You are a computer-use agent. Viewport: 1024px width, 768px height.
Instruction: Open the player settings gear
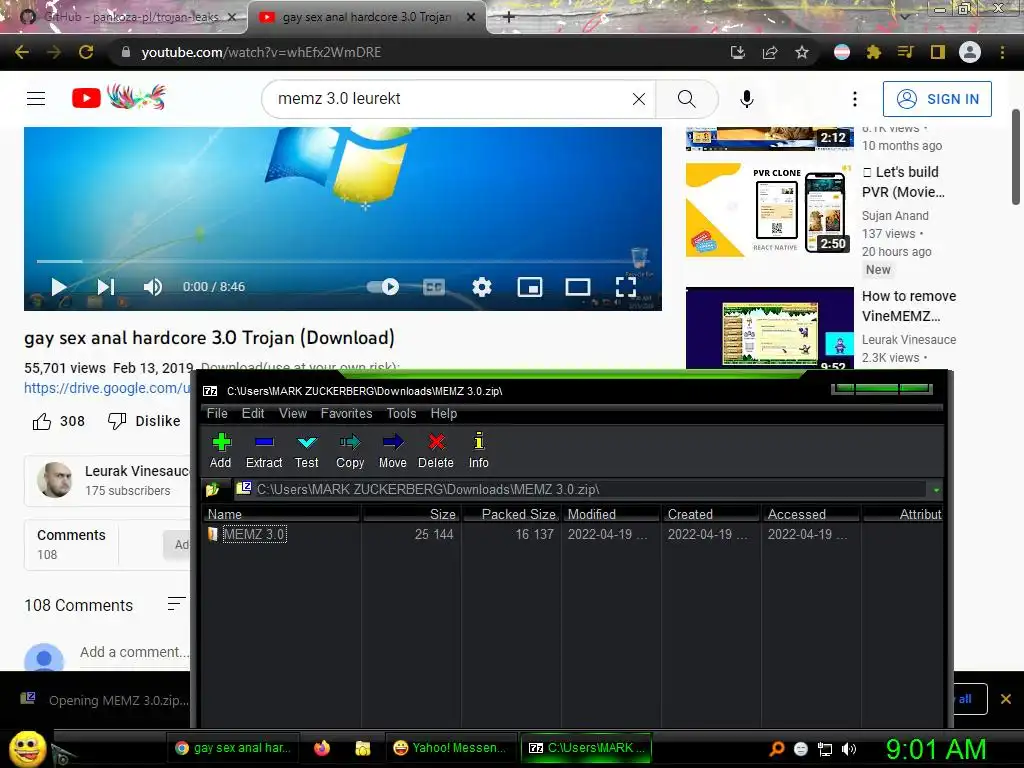(482, 287)
